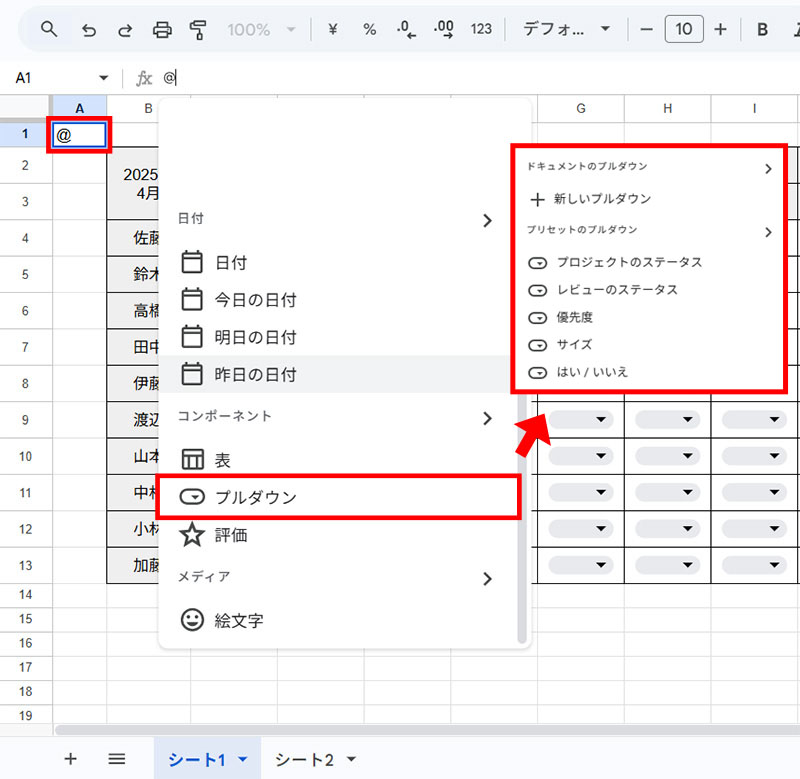The height and width of the screenshot is (779, 800).
Task: Switch to シート2 tab
Action: click(x=305, y=760)
